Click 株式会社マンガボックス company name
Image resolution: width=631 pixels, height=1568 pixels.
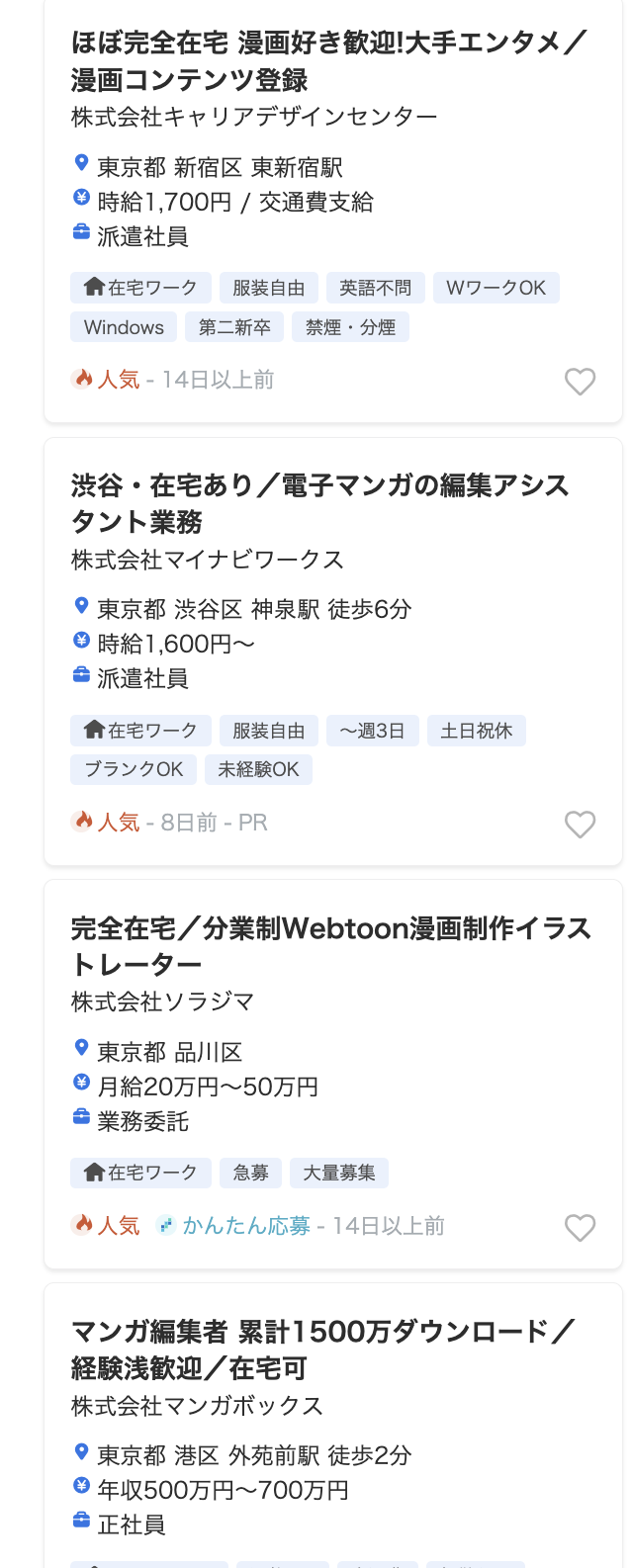coord(197,1406)
